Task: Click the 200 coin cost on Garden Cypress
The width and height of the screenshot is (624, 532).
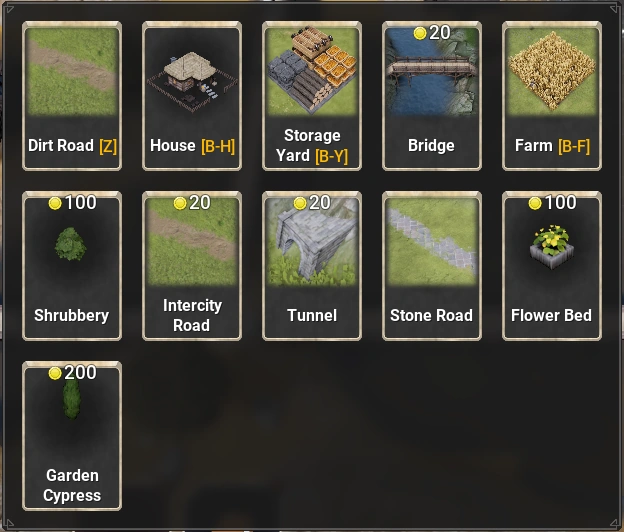Action: [x=72, y=373]
